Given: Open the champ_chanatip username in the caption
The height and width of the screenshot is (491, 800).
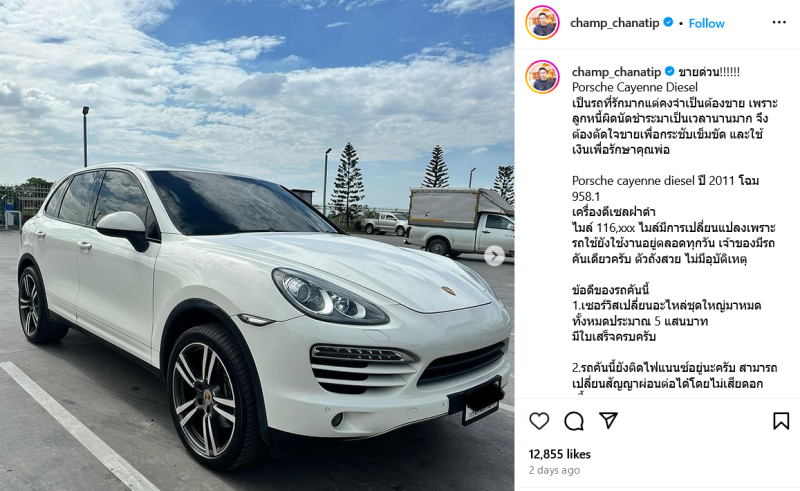Looking at the screenshot, I should pos(616,72).
